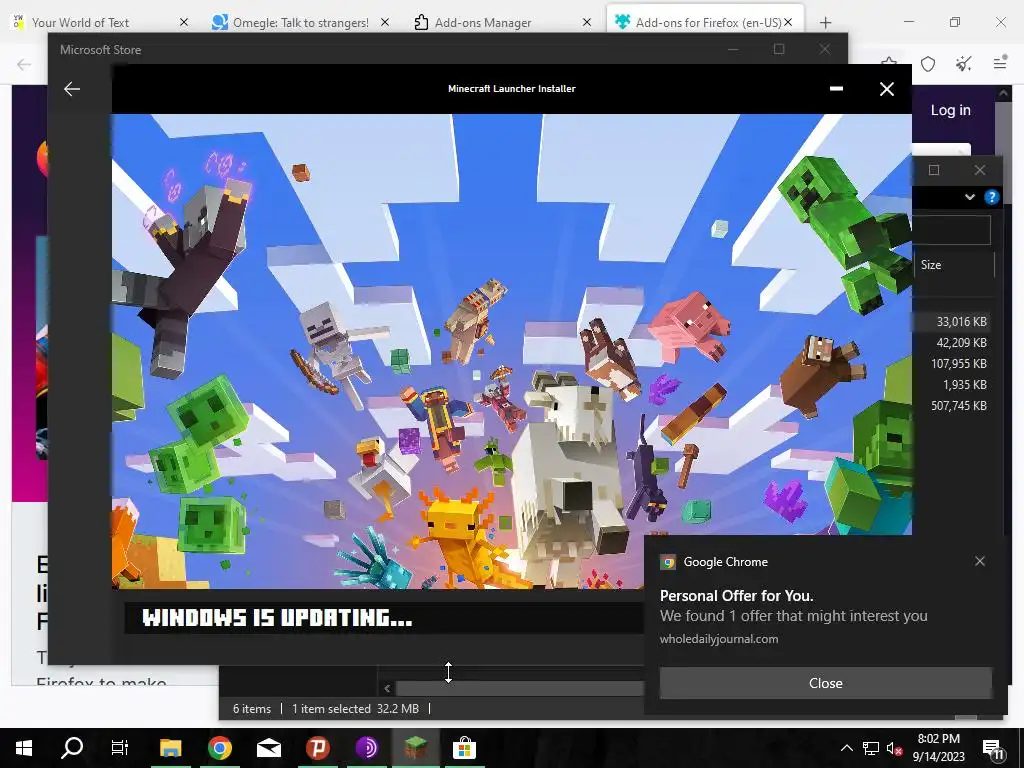Open the Windows Start menu

24,748
